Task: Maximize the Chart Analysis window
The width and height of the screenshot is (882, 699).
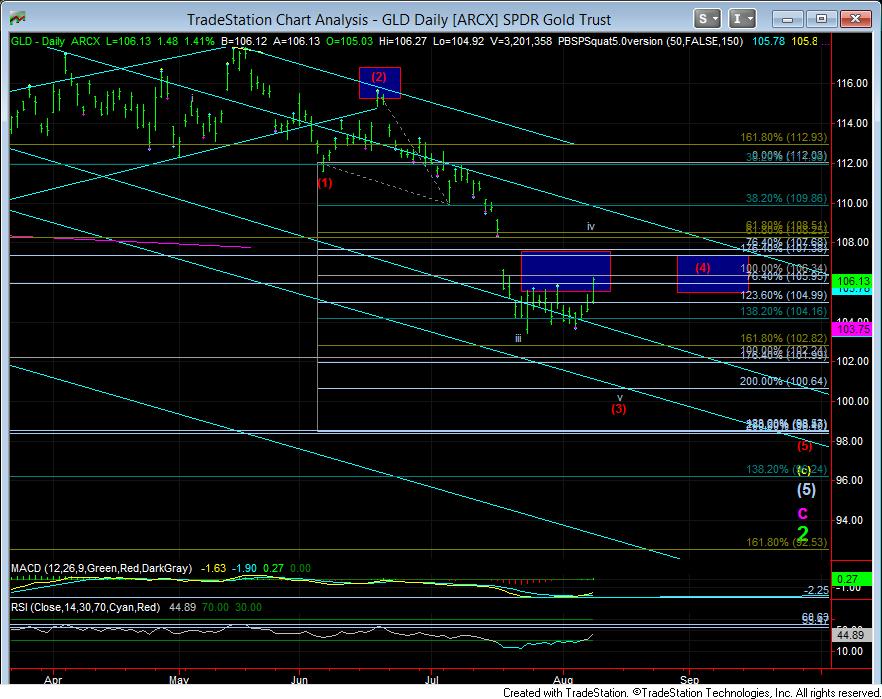Action: point(821,19)
